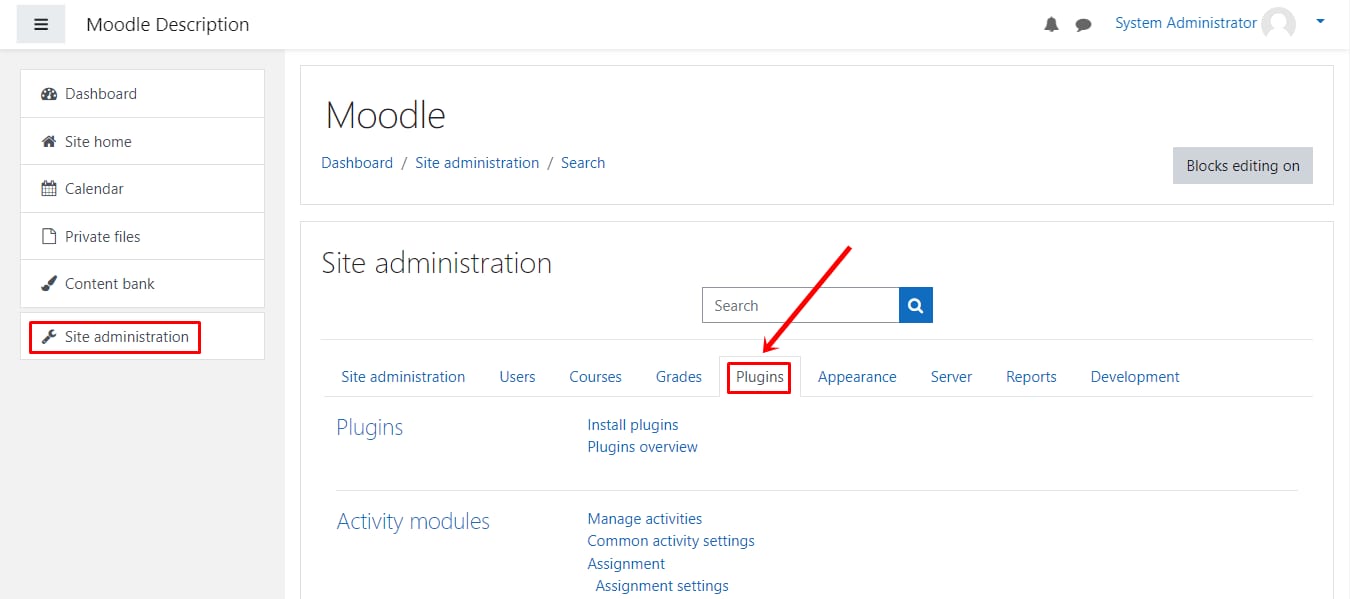Switch to the Plugins tab

[760, 377]
